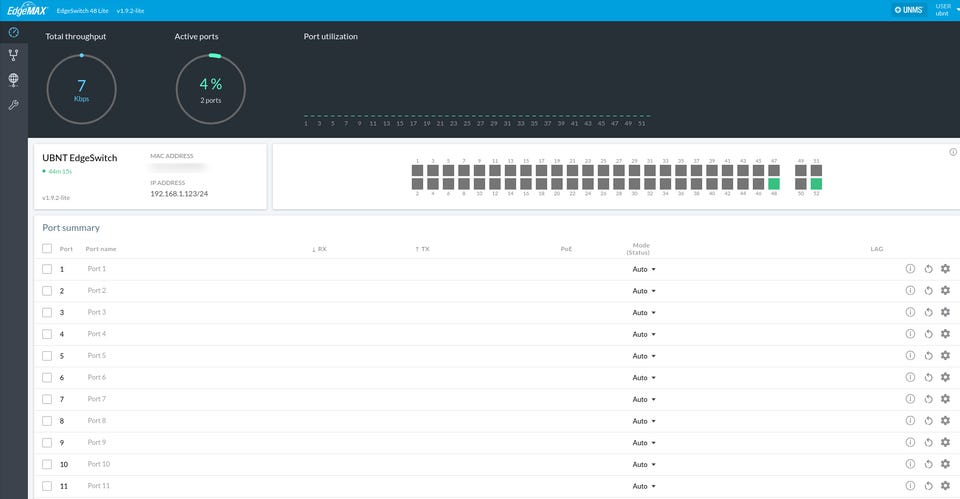
Task: Open the Auto mode dropdown for Port 2
Action: click(x=643, y=291)
